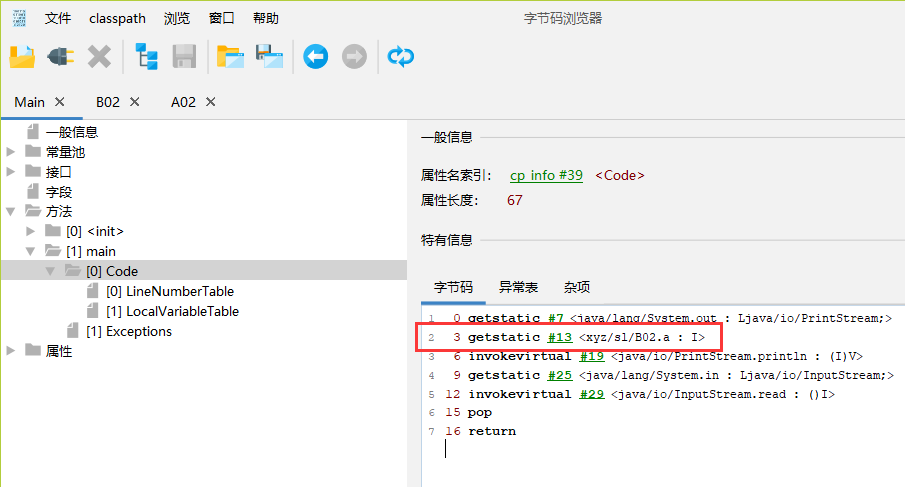Image resolution: width=905 pixels, height=487 pixels.
Task: Click the plug attach-to-process toolbar icon
Action: tap(61, 57)
